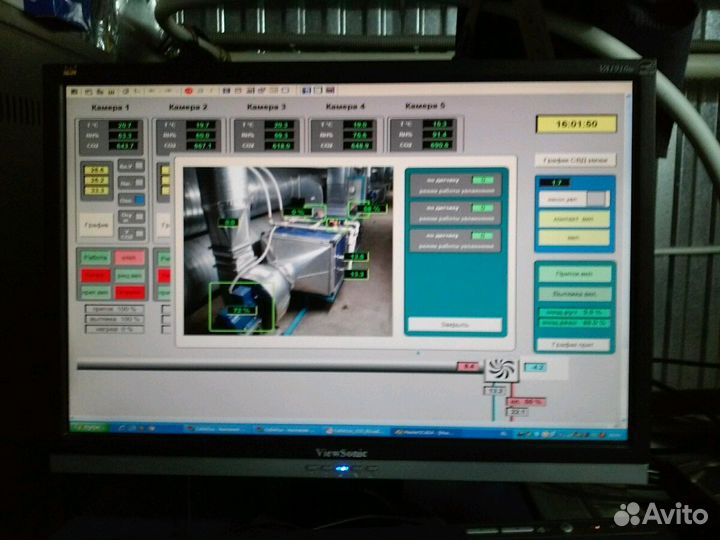Toggle the blue indicator switch in Камера 1

(x=138, y=199)
